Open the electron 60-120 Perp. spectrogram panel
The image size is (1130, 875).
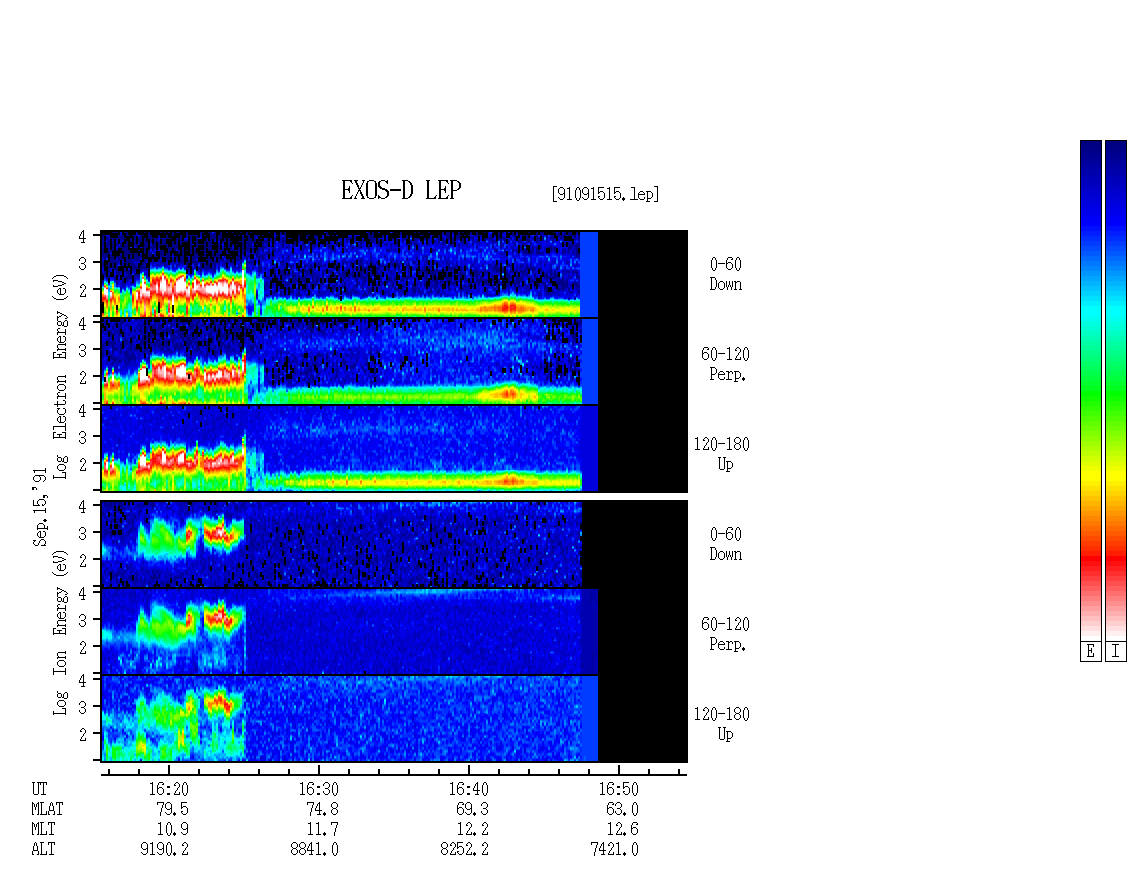[x=394, y=361]
